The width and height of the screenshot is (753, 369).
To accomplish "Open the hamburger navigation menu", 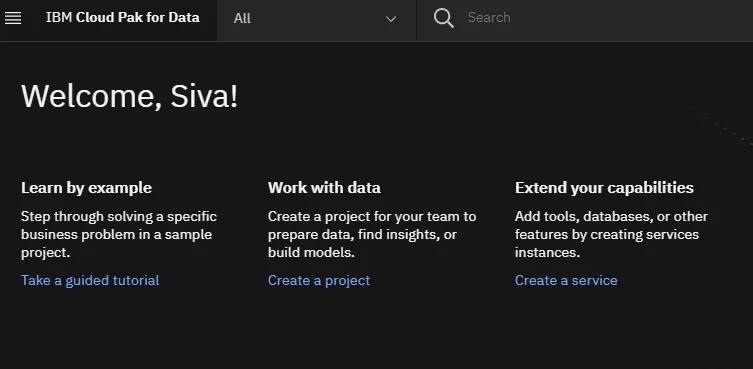I will click(13, 18).
